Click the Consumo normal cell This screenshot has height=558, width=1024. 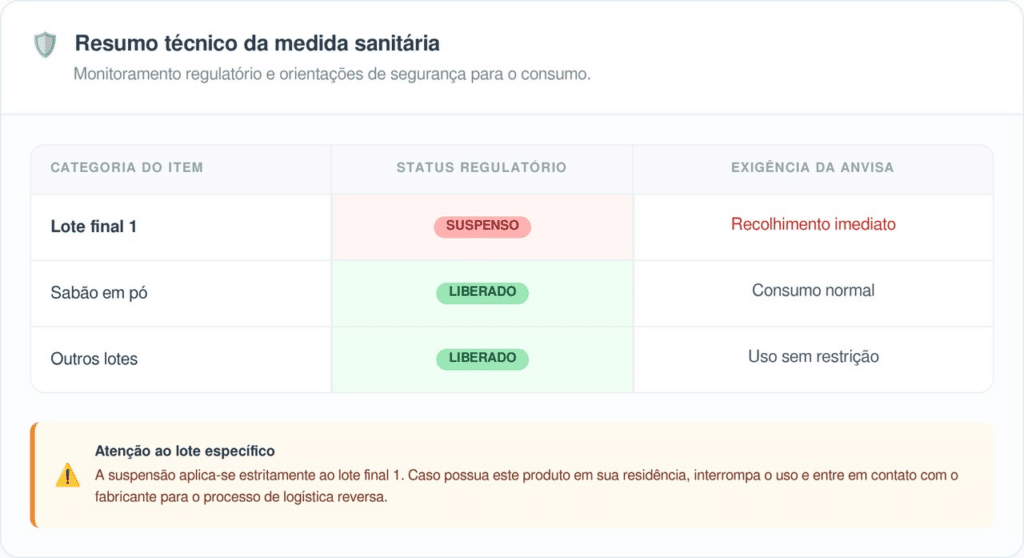[x=813, y=290]
